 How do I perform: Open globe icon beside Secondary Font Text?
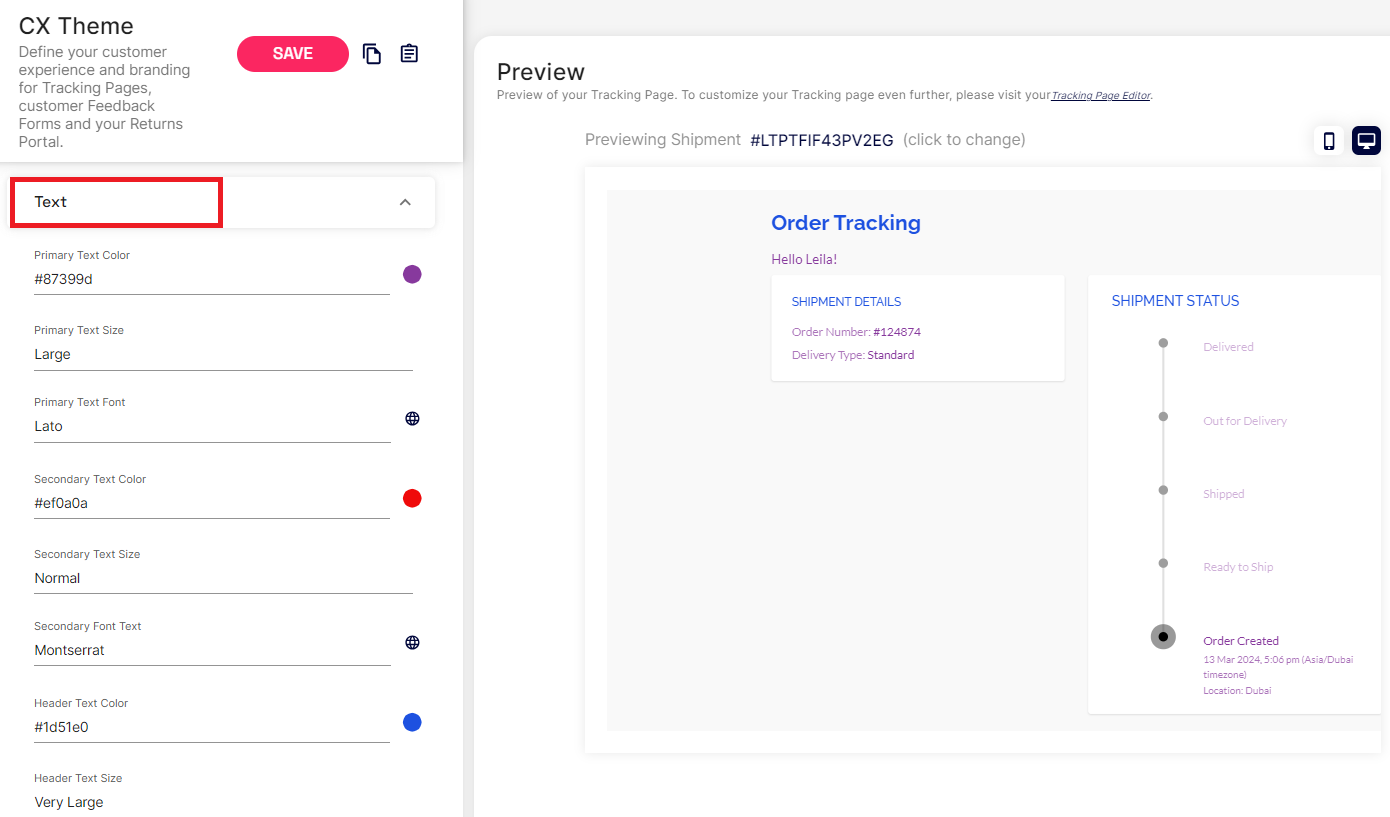[x=412, y=643]
